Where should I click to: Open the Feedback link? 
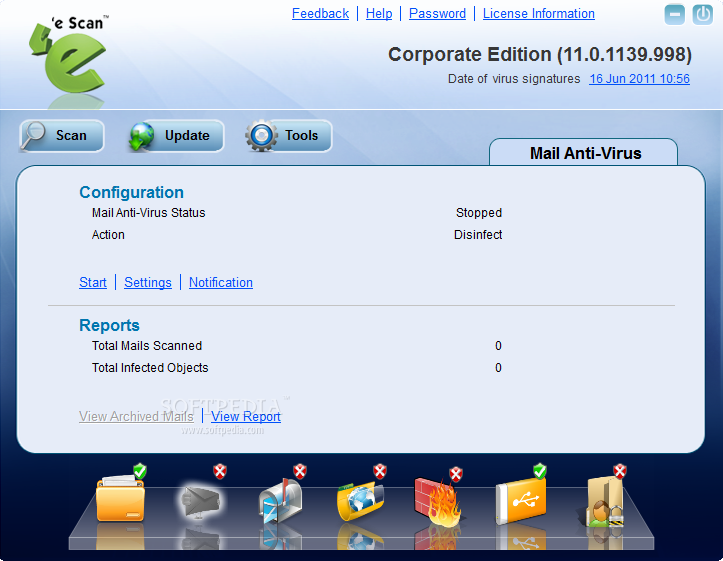320,14
